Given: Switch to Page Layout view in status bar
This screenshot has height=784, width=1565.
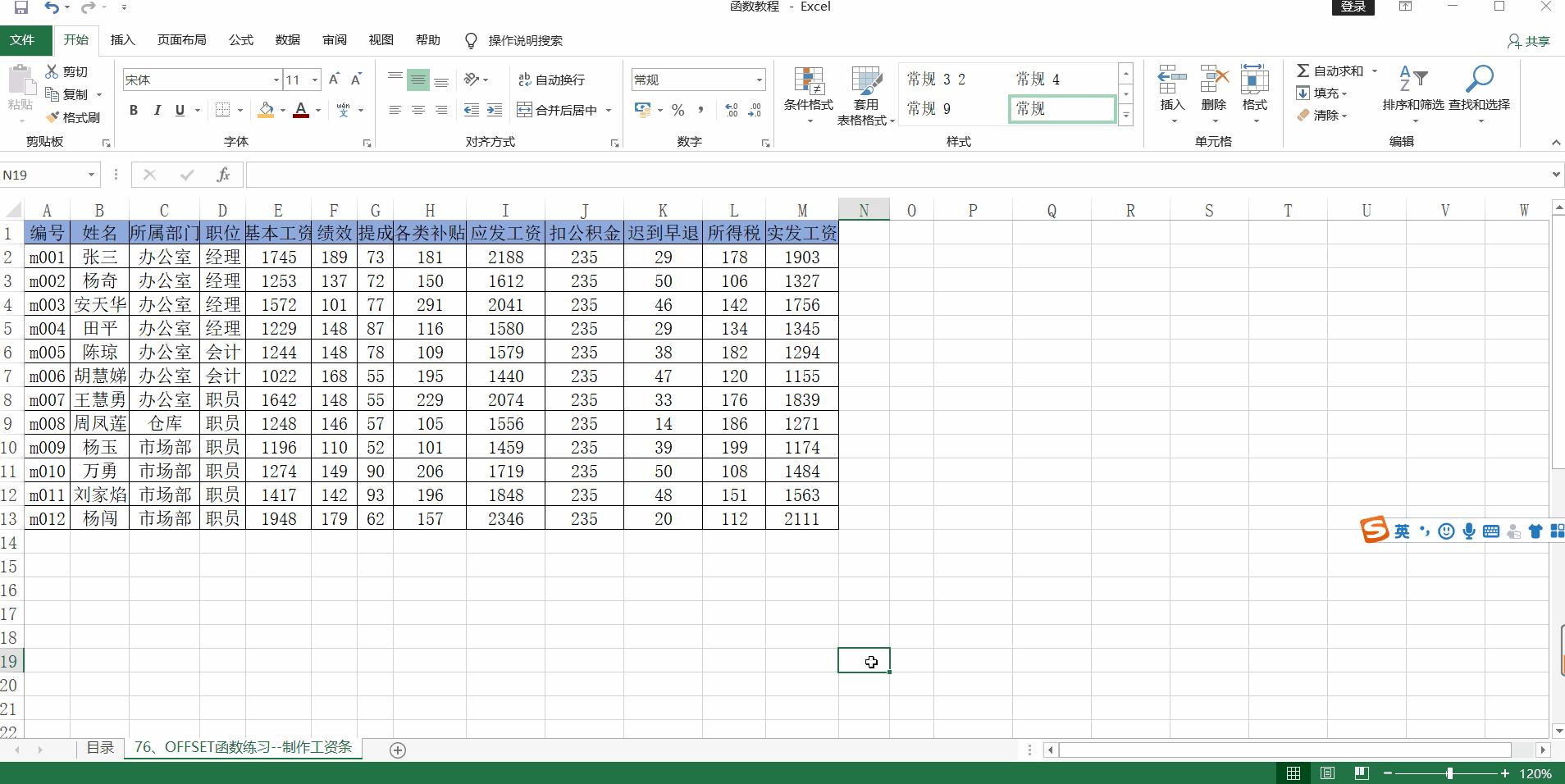Looking at the screenshot, I should 1327,773.
